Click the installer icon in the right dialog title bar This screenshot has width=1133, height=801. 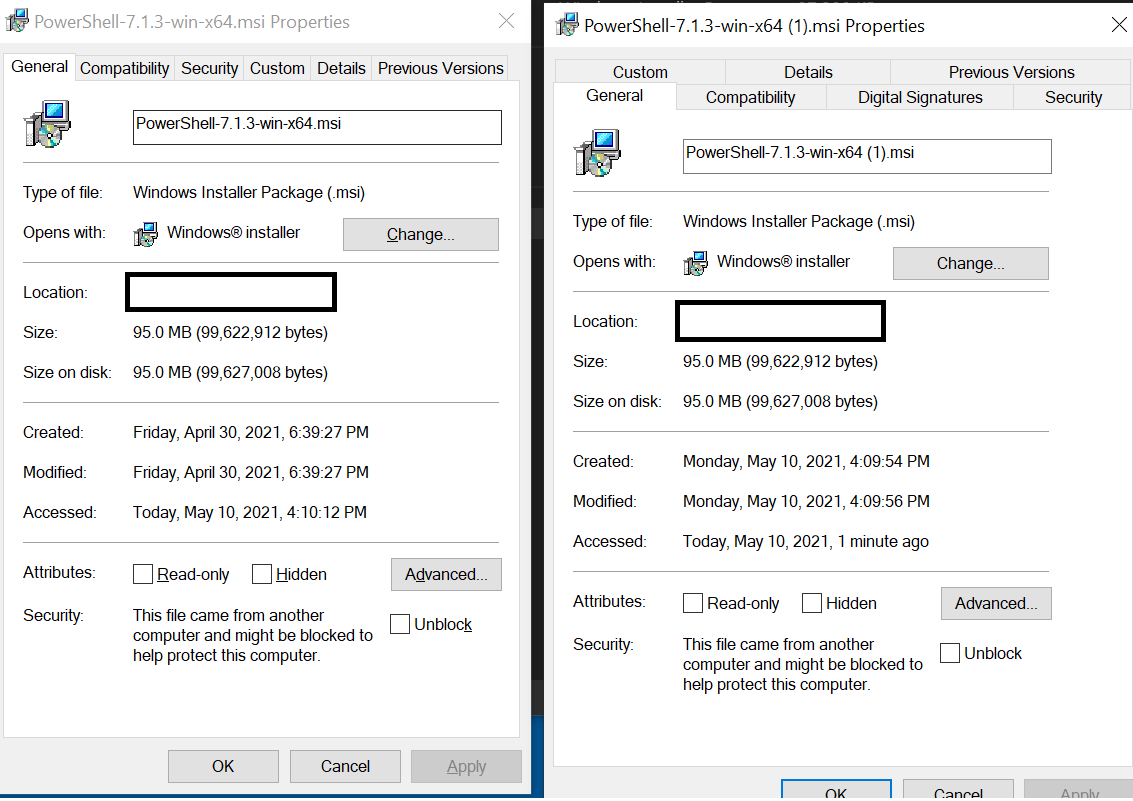pyautogui.click(x=567, y=26)
